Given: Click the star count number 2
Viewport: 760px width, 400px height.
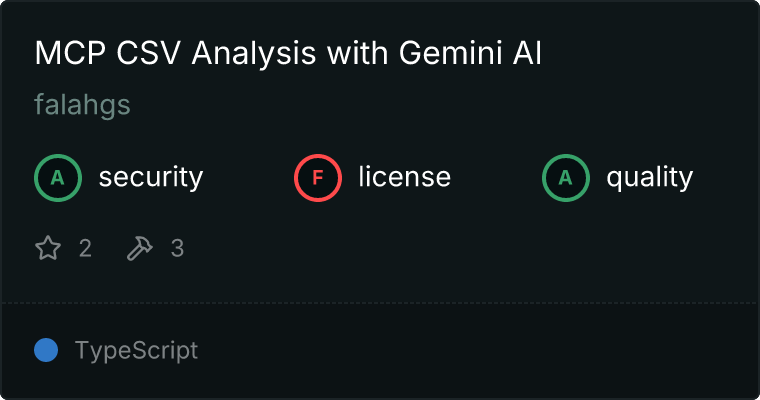Looking at the screenshot, I should (x=85, y=248).
